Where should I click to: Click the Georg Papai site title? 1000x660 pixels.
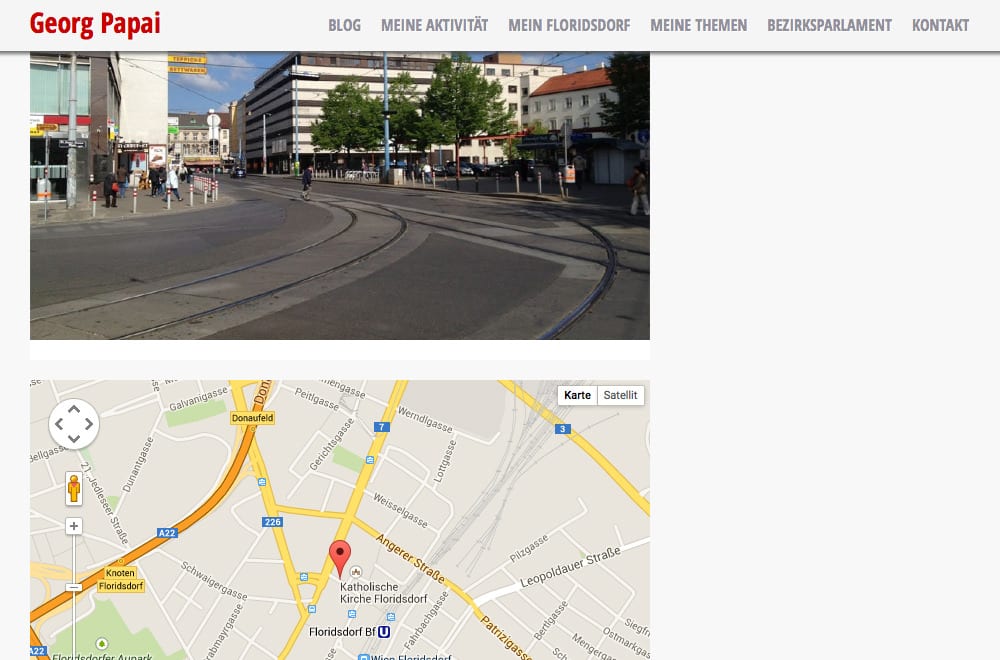click(x=95, y=24)
